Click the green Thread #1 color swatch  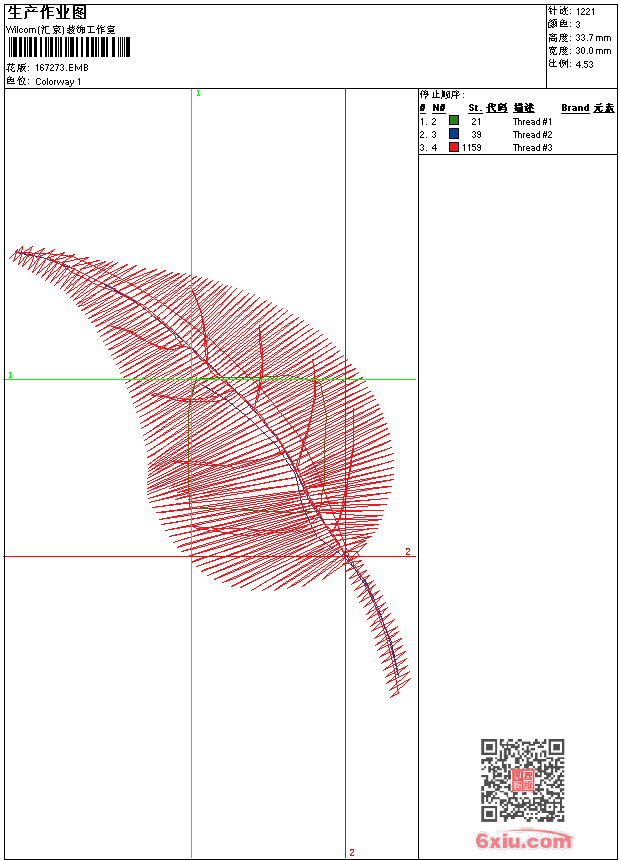tap(454, 121)
